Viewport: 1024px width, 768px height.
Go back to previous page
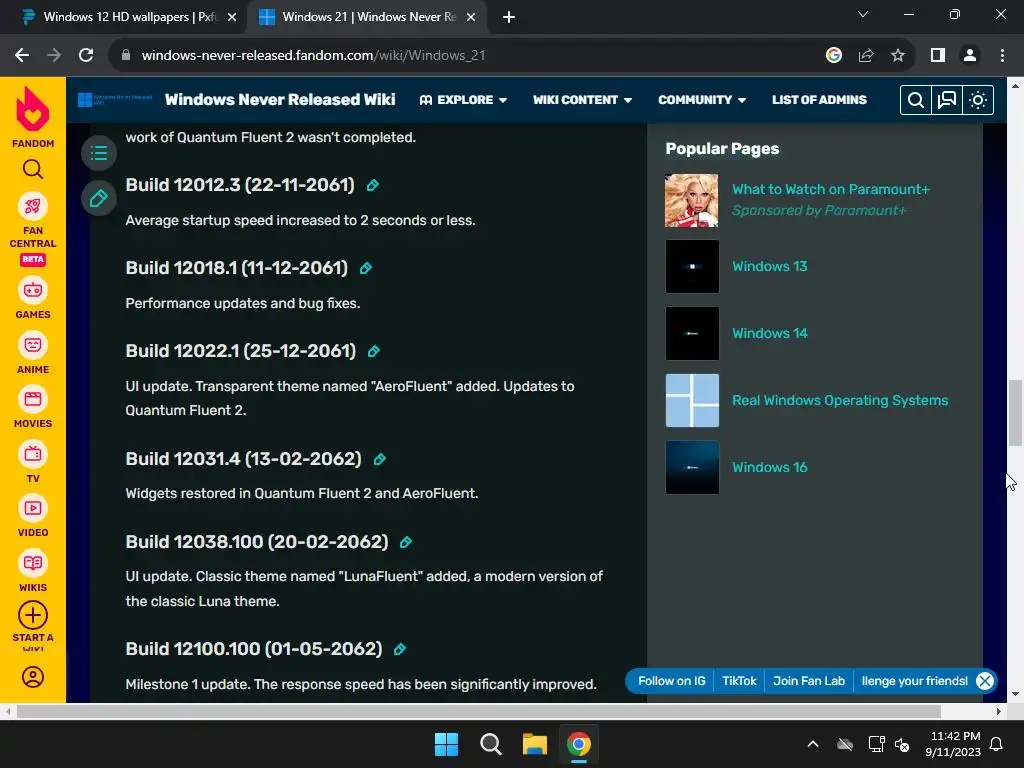pyautogui.click(x=22, y=56)
